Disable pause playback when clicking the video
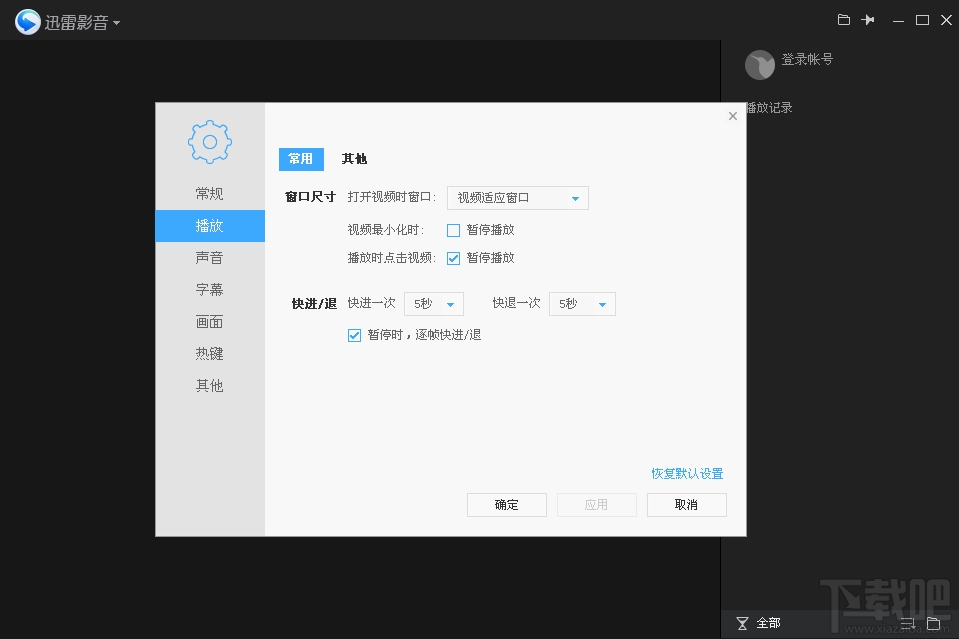The image size is (959, 639). coord(453,257)
